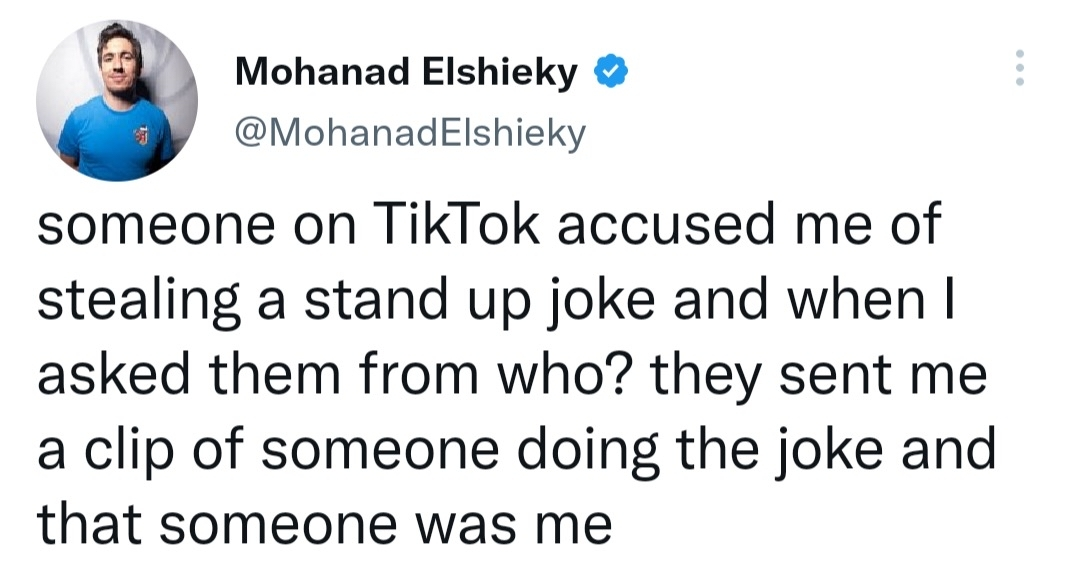The height and width of the screenshot is (576, 1080).
Task: Open Mohanad Elshieky's profile picture
Action: (117, 101)
